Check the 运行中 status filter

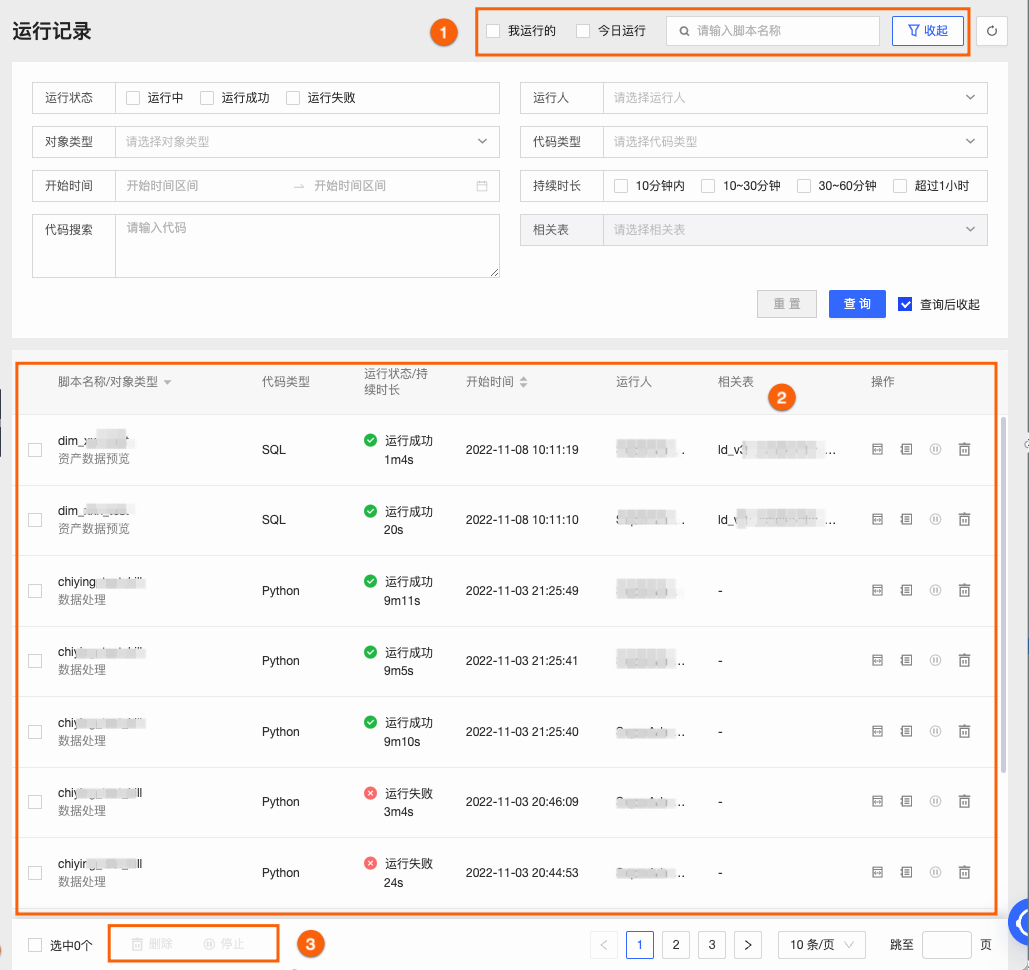point(133,98)
